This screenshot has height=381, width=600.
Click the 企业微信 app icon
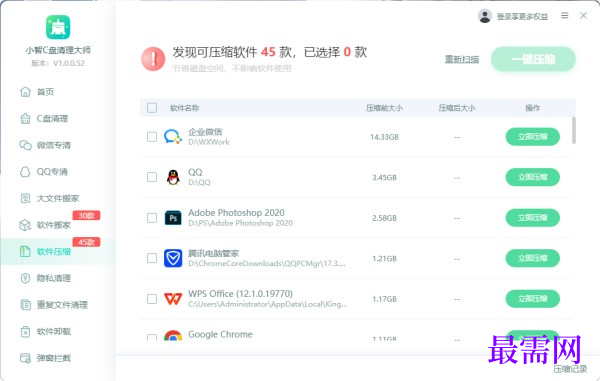pos(173,137)
